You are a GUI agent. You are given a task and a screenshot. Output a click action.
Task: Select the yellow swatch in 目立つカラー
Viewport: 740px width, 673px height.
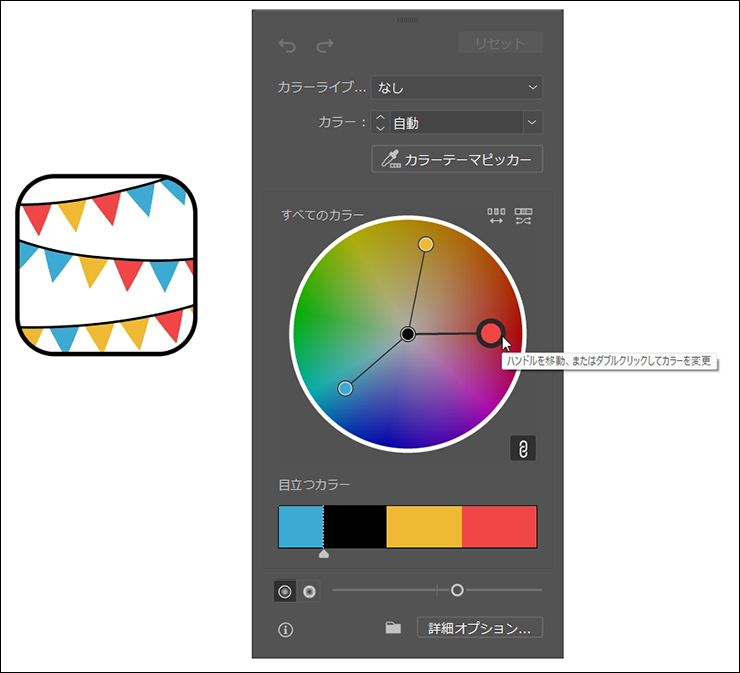(x=424, y=526)
